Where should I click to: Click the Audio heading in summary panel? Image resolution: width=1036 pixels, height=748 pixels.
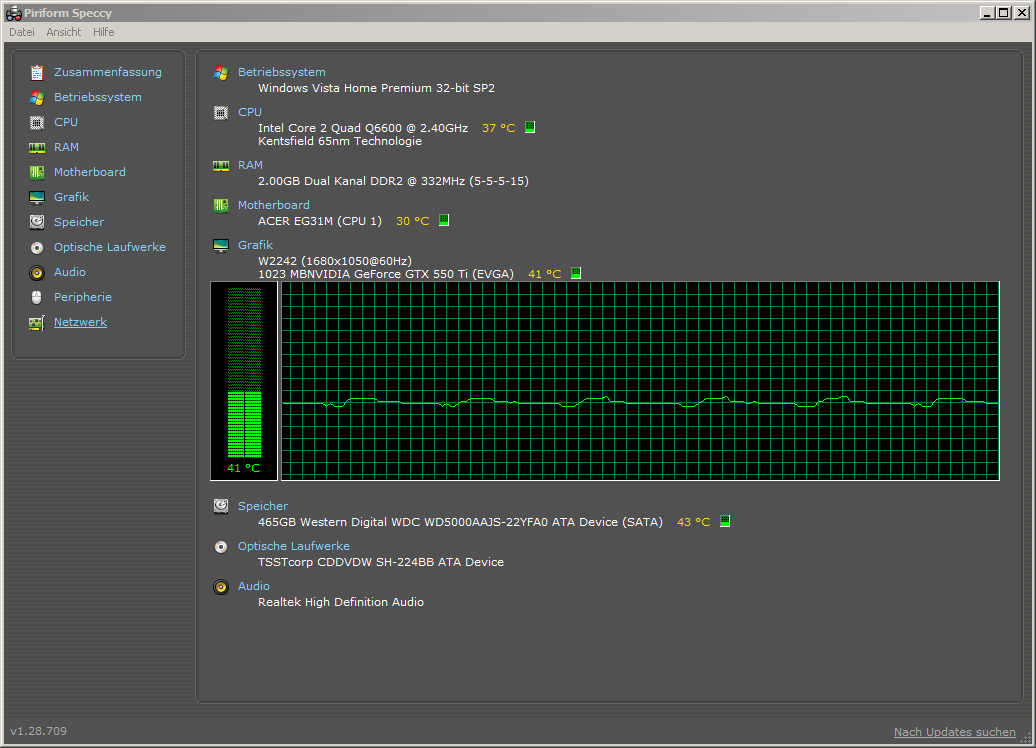(x=254, y=586)
